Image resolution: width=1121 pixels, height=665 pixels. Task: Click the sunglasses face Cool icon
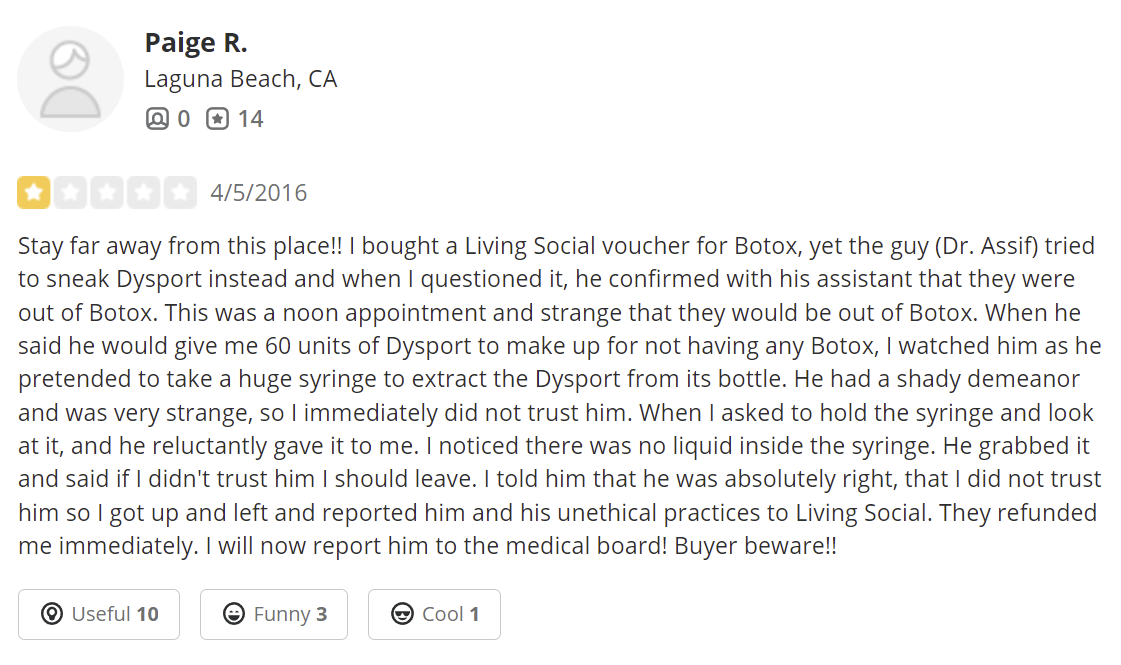pyautogui.click(x=402, y=614)
